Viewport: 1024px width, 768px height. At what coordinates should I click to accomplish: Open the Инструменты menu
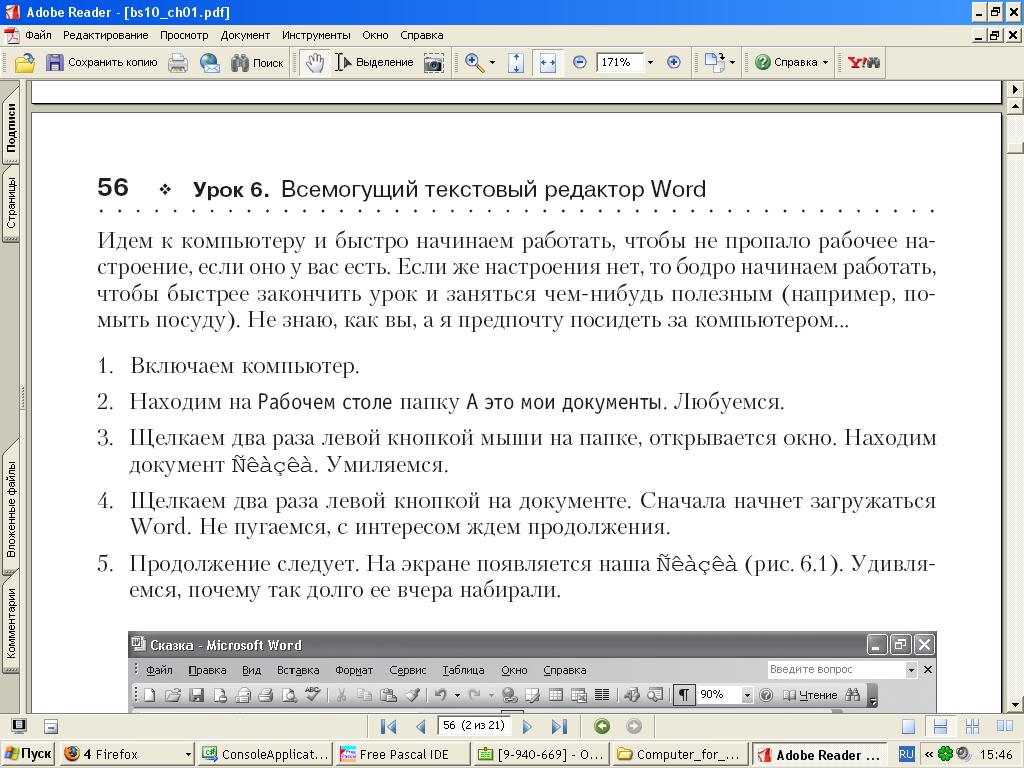(x=316, y=35)
